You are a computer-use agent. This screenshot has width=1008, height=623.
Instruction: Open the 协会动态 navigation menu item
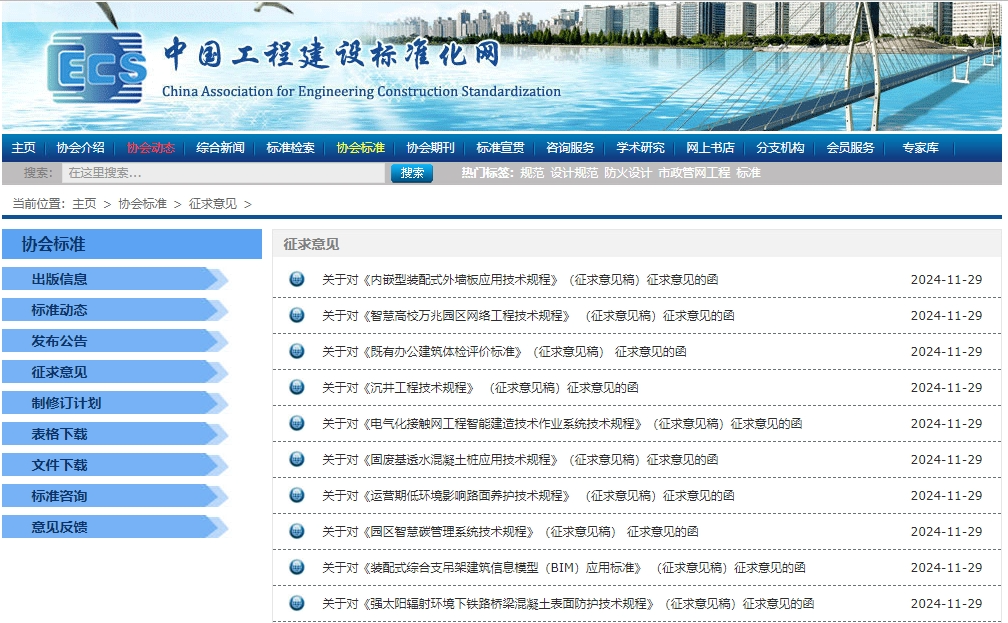(x=150, y=148)
